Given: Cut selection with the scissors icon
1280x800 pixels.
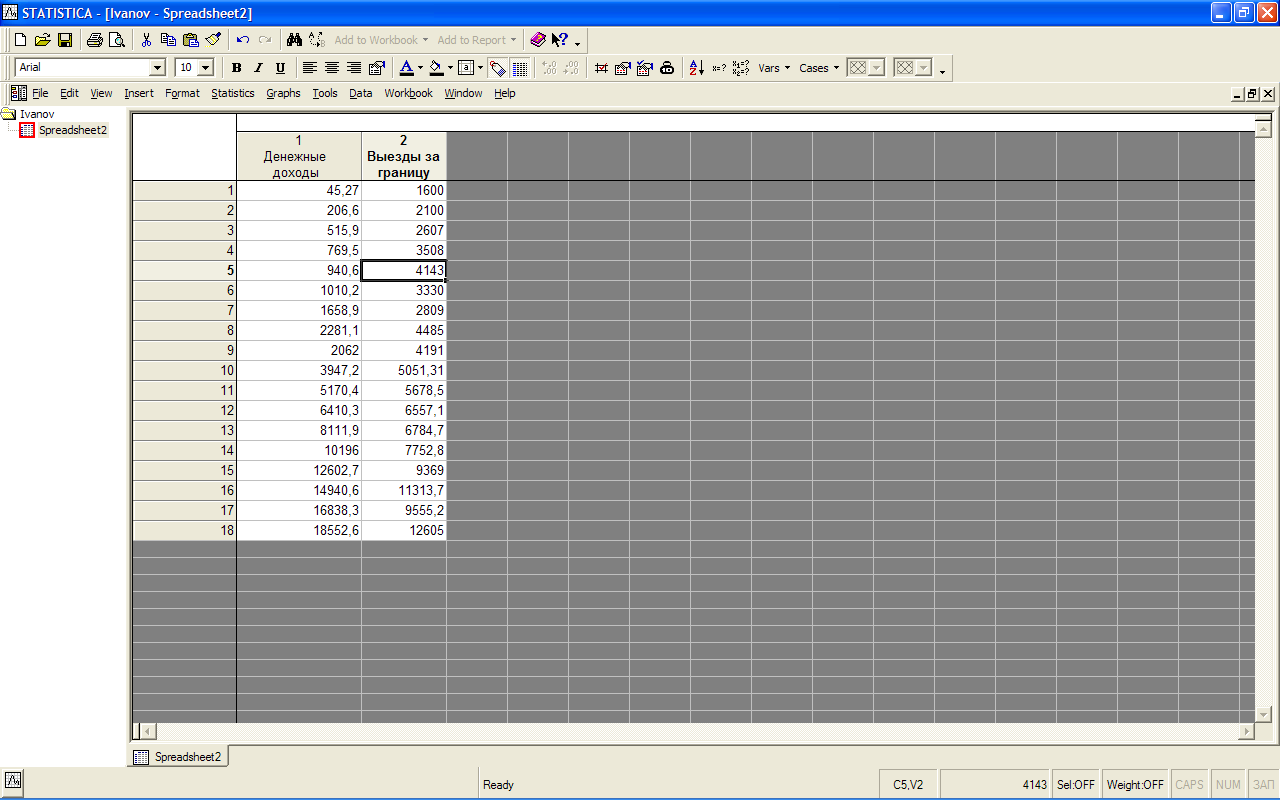Looking at the screenshot, I should click(146, 40).
